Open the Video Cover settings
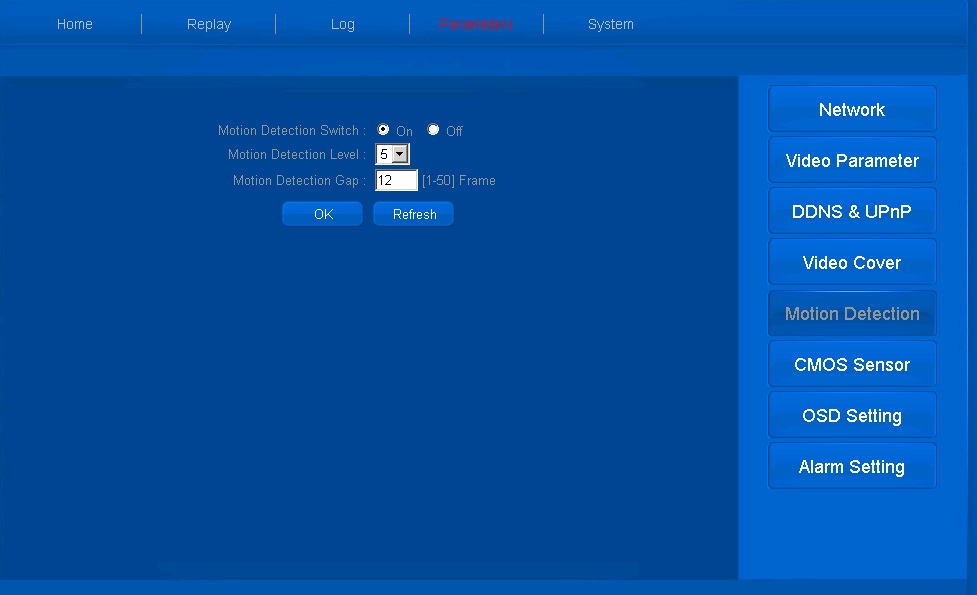Image resolution: width=977 pixels, height=595 pixels. [x=852, y=263]
